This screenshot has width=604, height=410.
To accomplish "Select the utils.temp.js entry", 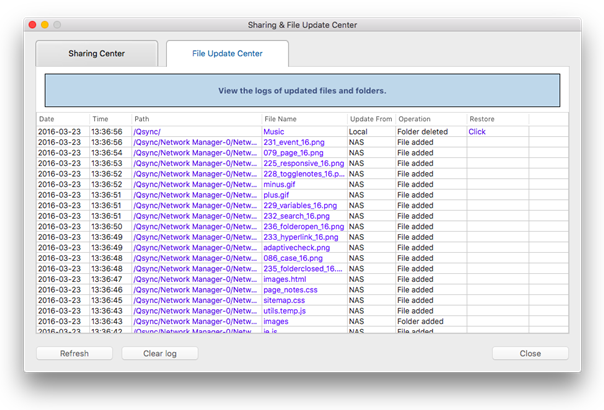I will coord(285,311).
